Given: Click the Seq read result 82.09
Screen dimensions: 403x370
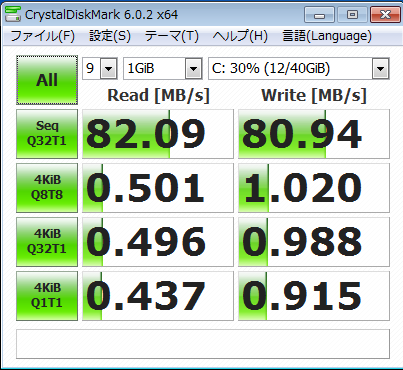Looking at the screenshot, I should (x=158, y=134).
